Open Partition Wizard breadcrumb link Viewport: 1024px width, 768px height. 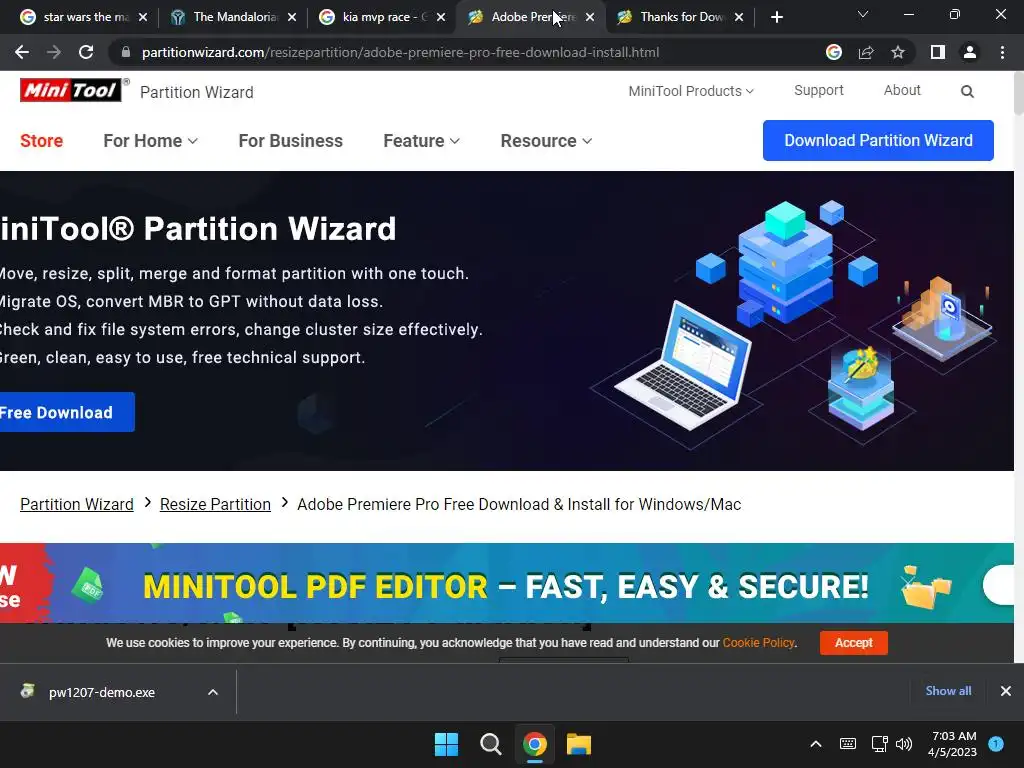tap(76, 504)
